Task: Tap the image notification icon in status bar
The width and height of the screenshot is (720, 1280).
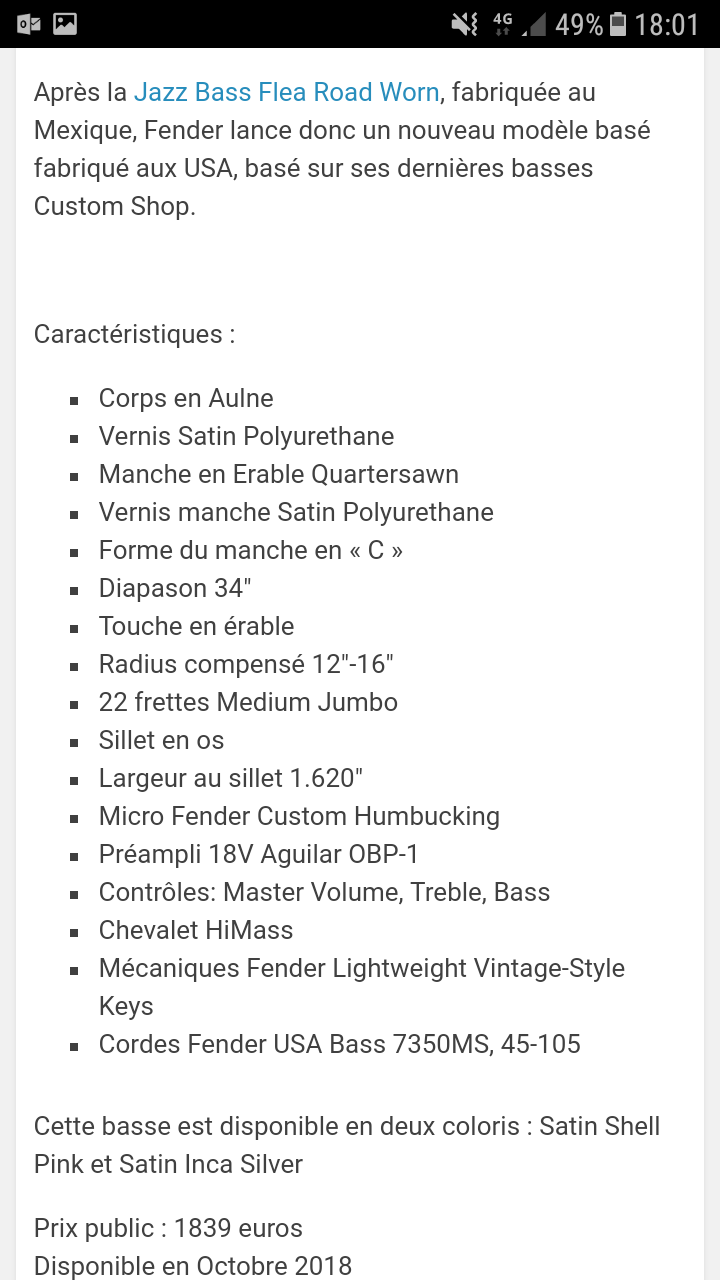Action: pyautogui.click(x=65, y=23)
